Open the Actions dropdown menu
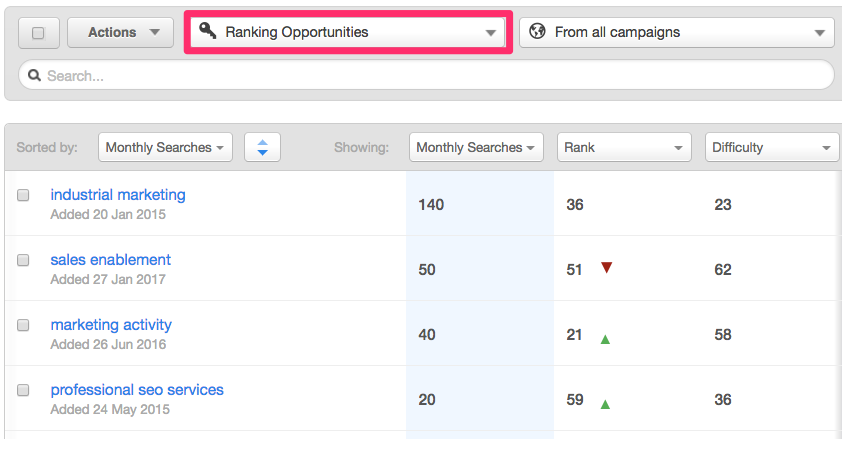Image resolution: width=842 pixels, height=460 pixels. 118,32
